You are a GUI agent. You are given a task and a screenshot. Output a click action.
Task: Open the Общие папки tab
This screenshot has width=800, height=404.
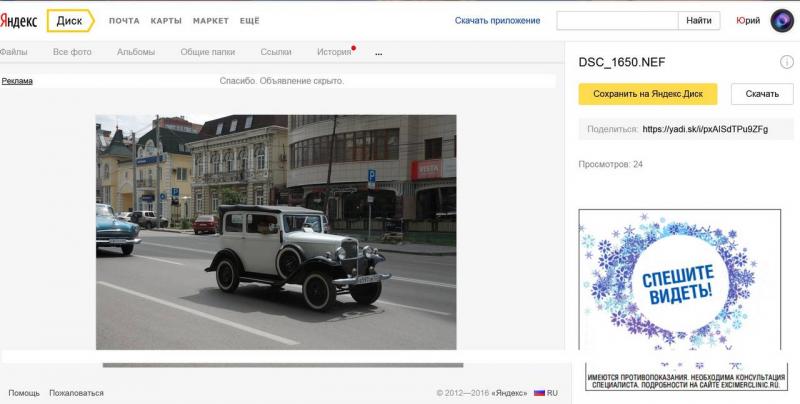tap(208, 52)
